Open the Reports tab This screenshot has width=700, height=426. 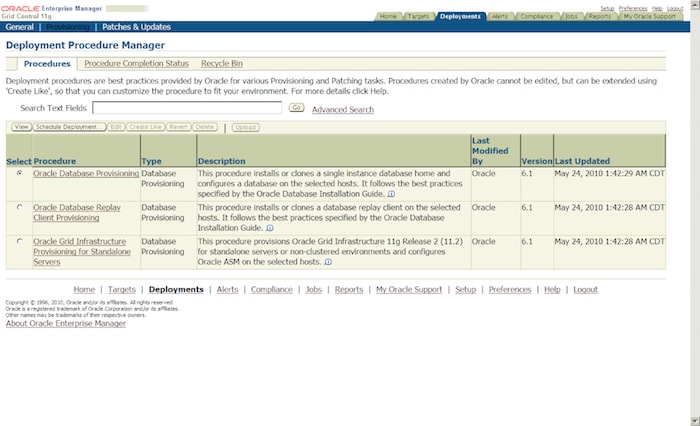[x=600, y=17]
